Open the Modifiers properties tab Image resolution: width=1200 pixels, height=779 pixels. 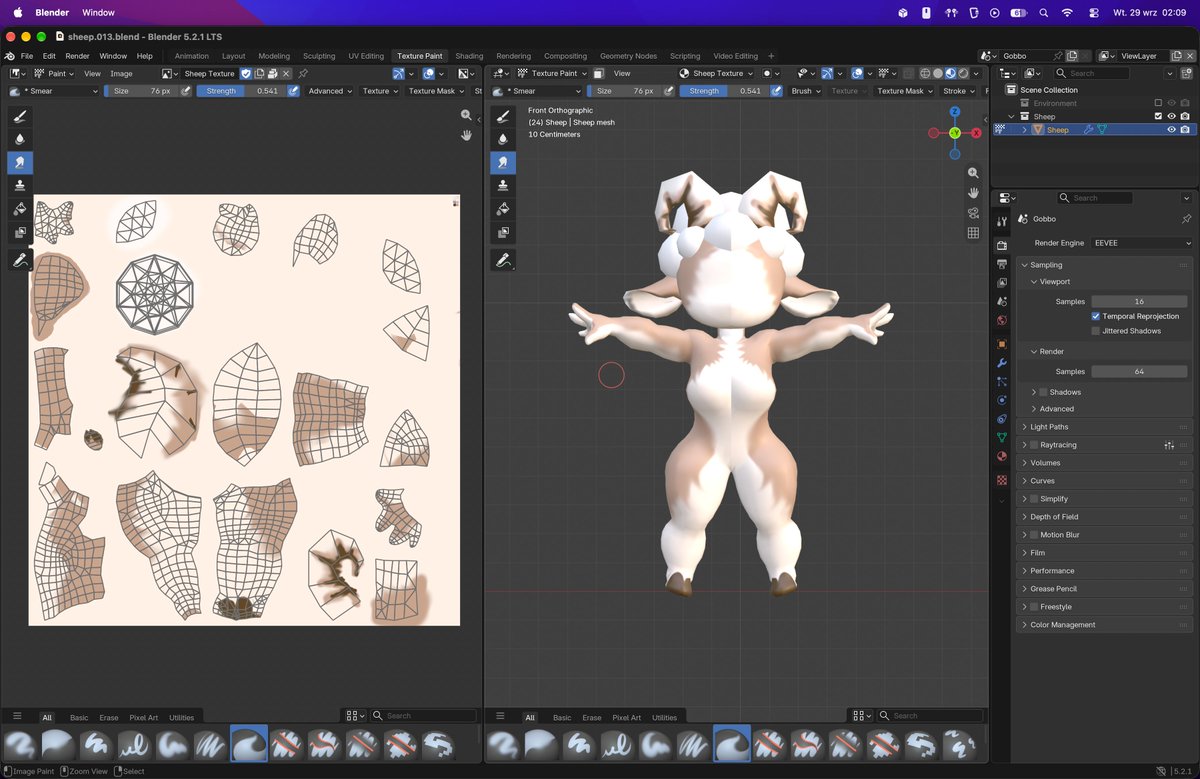click(1002, 363)
